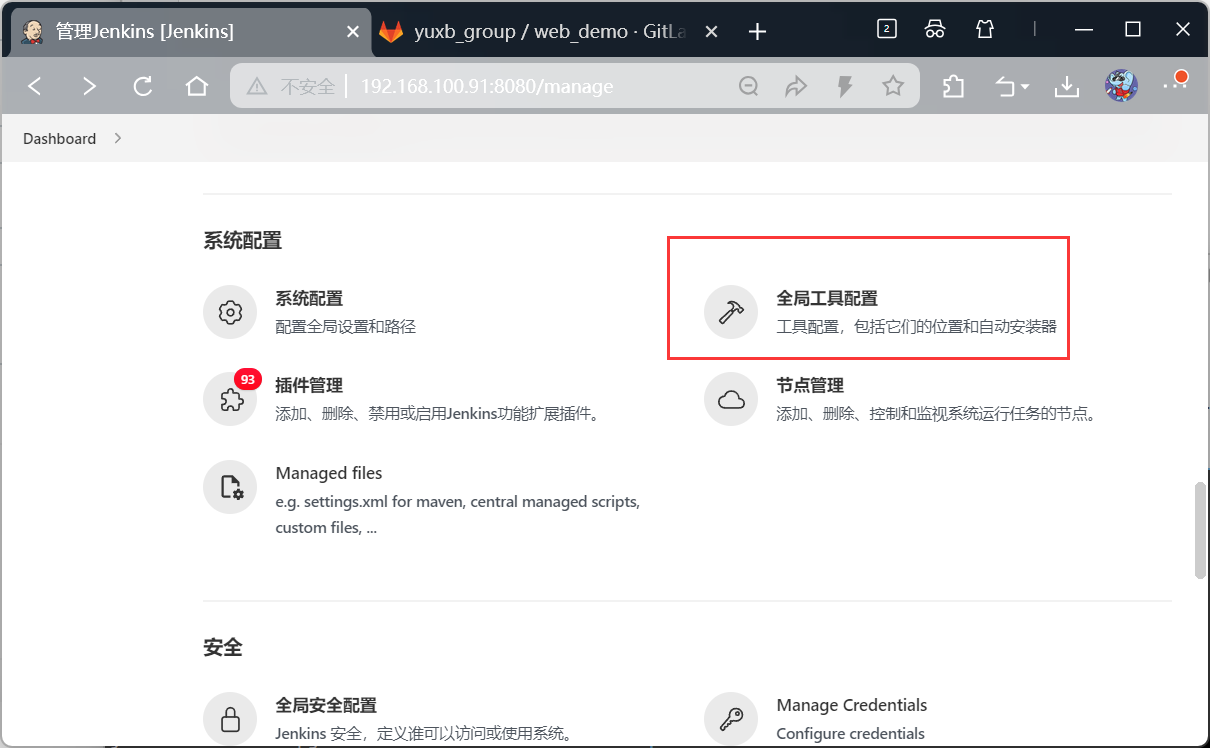
Task: Click the insecure warning triangle icon
Action: tap(257, 87)
